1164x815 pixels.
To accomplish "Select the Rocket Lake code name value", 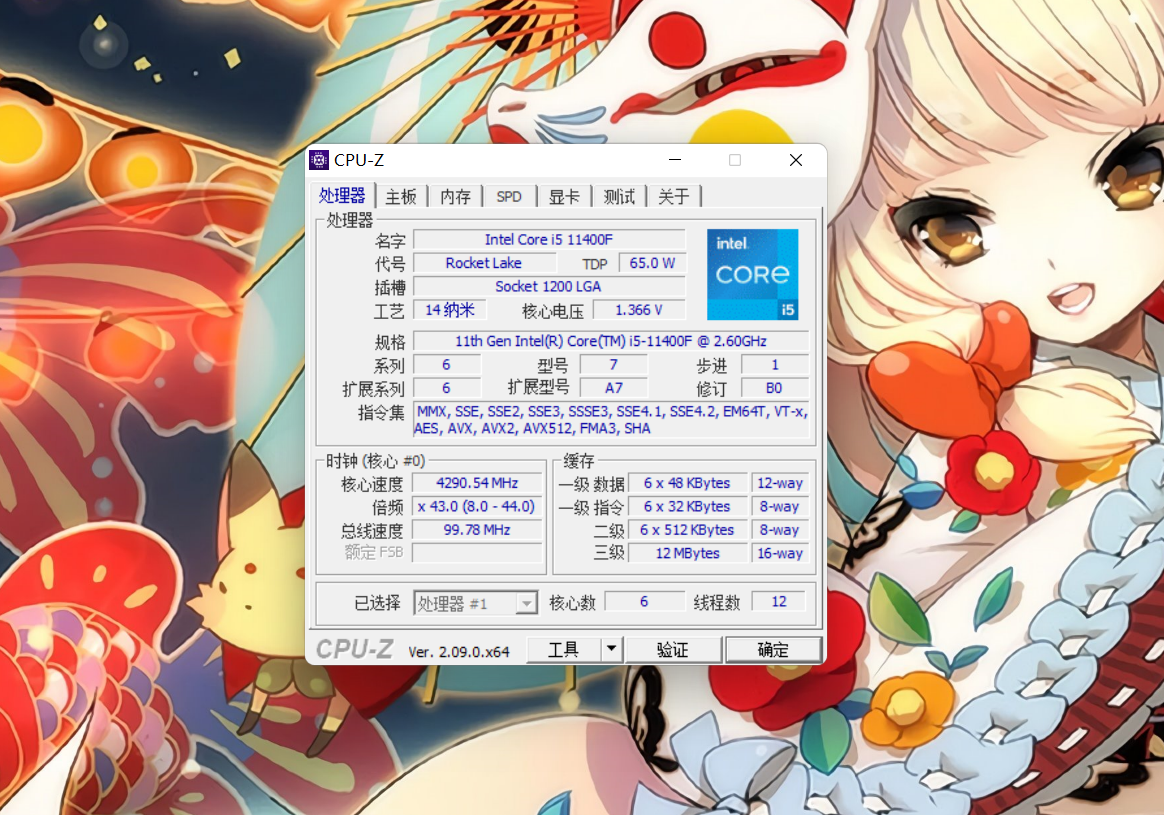I will tap(484, 263).
